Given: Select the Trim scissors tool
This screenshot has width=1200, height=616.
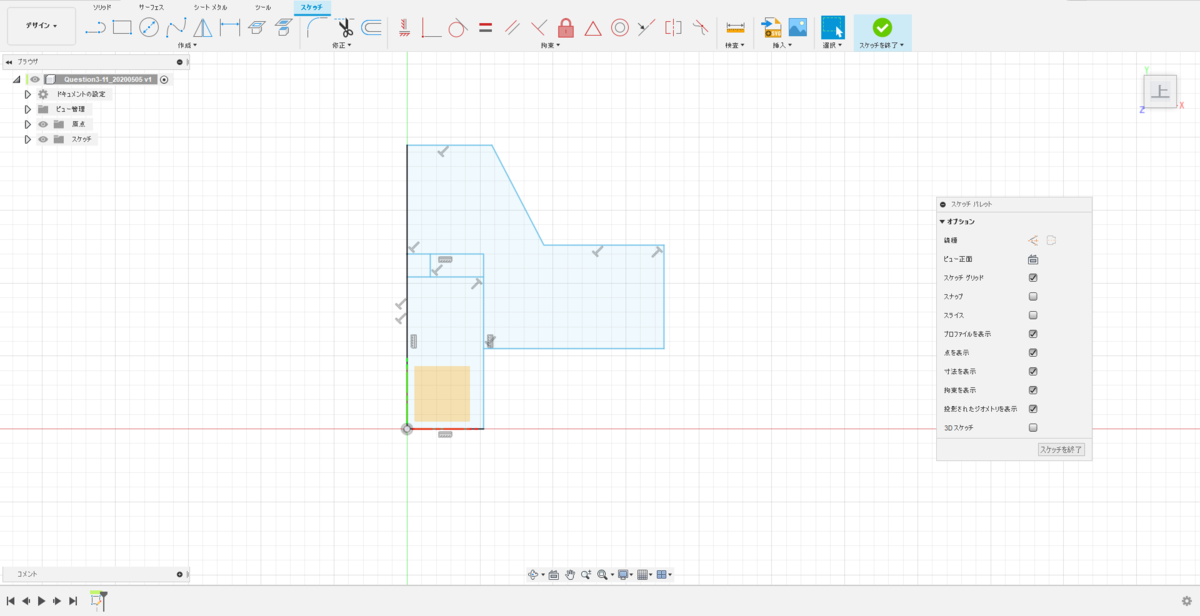Looking at the screenshot, I should 345,28.
